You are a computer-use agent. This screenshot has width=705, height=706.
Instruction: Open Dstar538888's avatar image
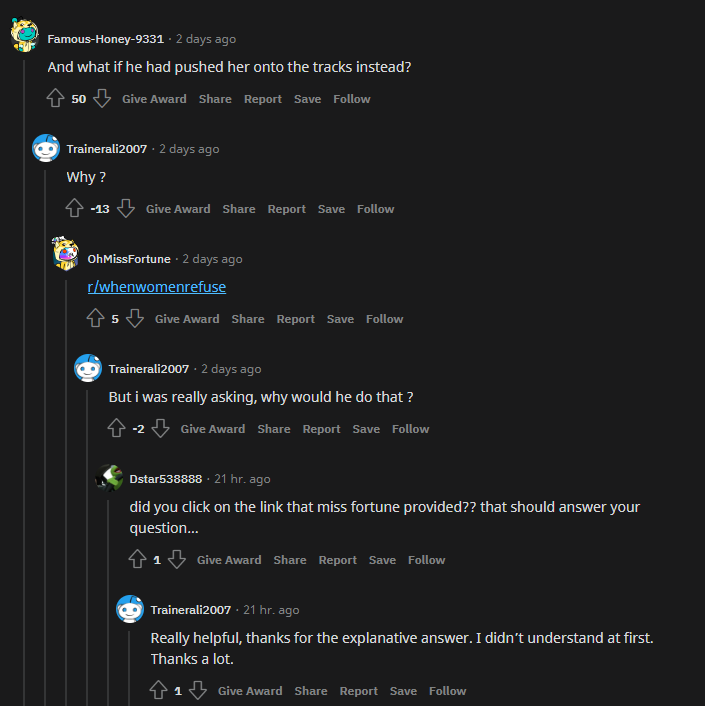coord(109,478)
